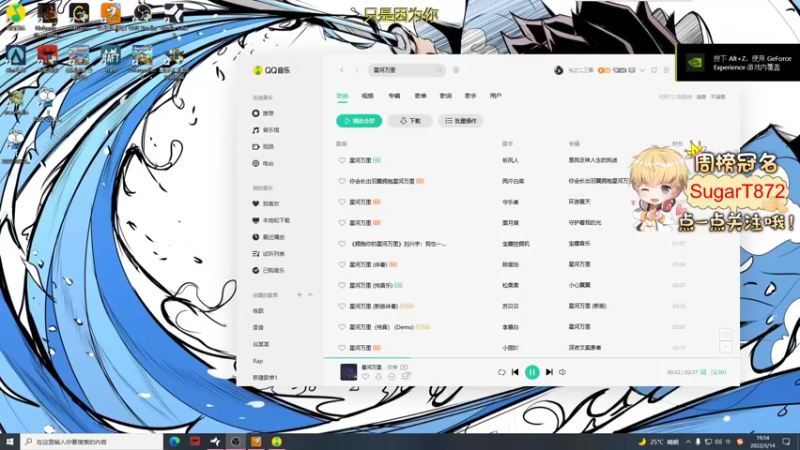
Task: Like the 星河万里 (伴奏) song
Action: 342,264
